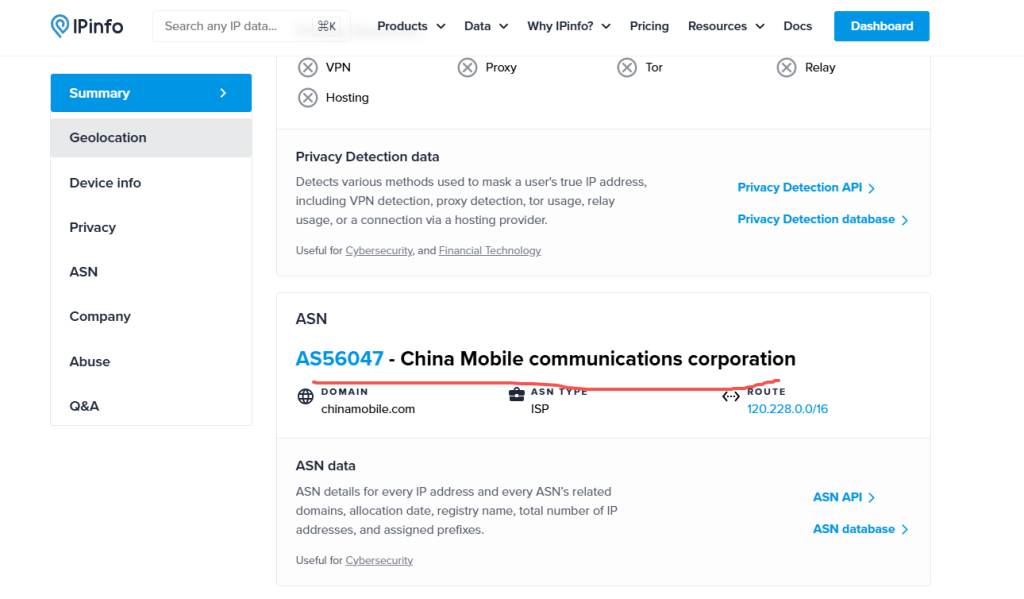Image resolution: width=1024 pixels, height=599 pixels.
Task: Click the X icon next to Proxy
Action: 467,67
